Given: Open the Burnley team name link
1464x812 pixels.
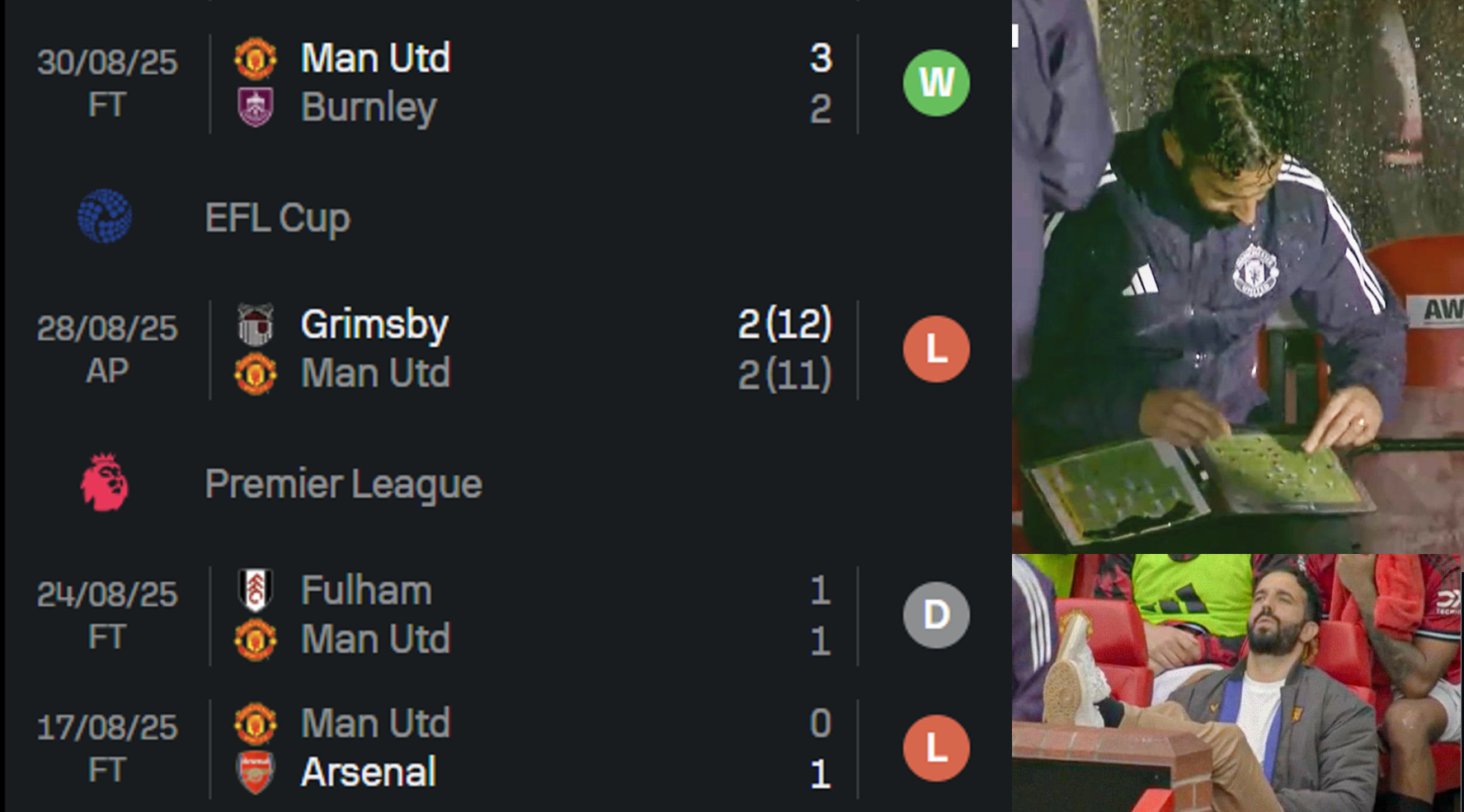Looking at the screenshot, I should pos(369,108).
